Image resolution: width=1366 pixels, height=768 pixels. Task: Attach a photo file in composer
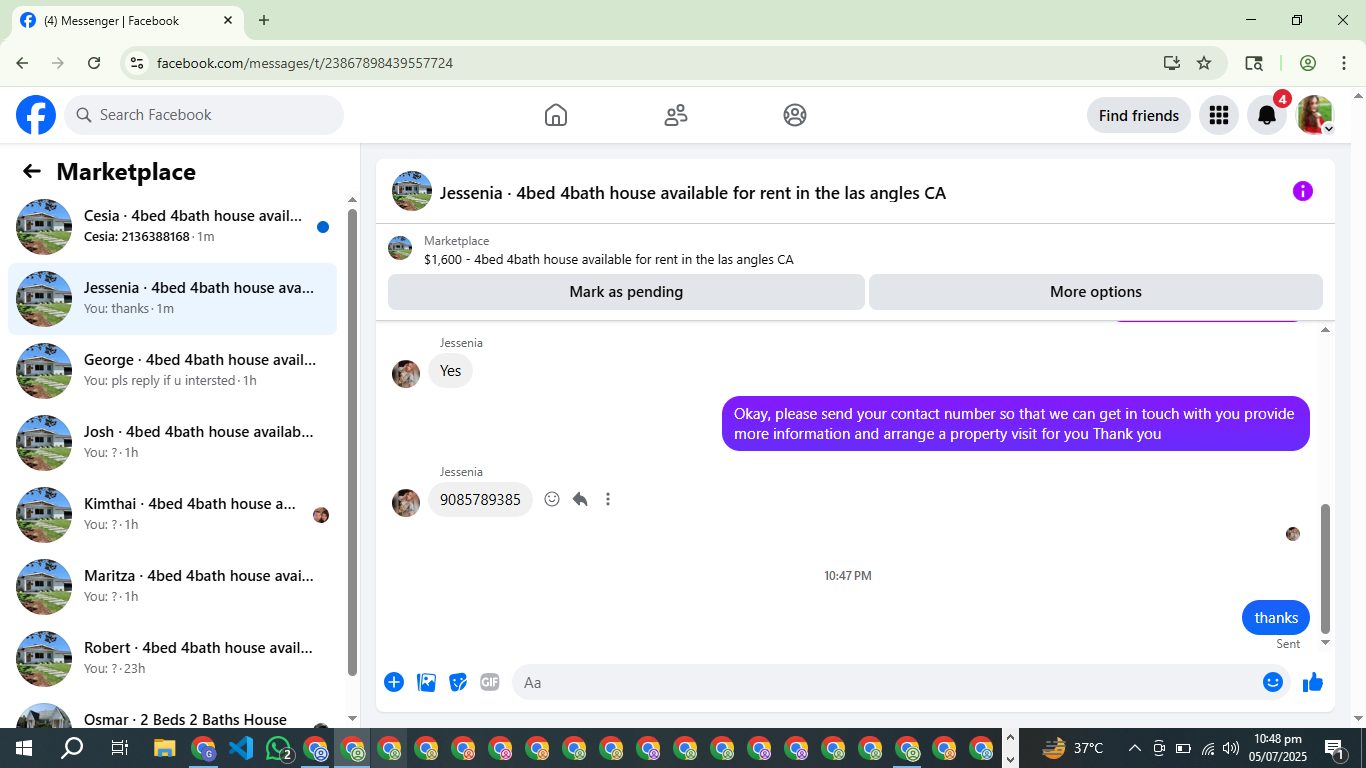coord(426,682)
